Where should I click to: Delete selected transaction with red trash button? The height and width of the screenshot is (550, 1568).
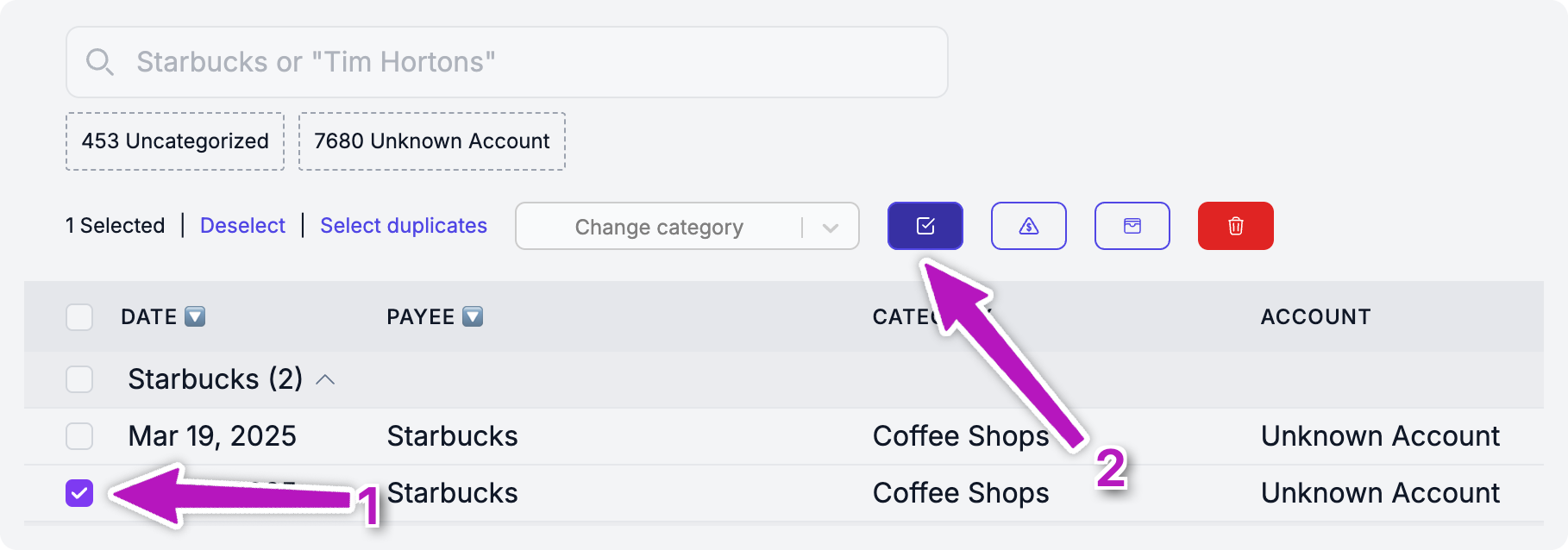(1235, 226)
